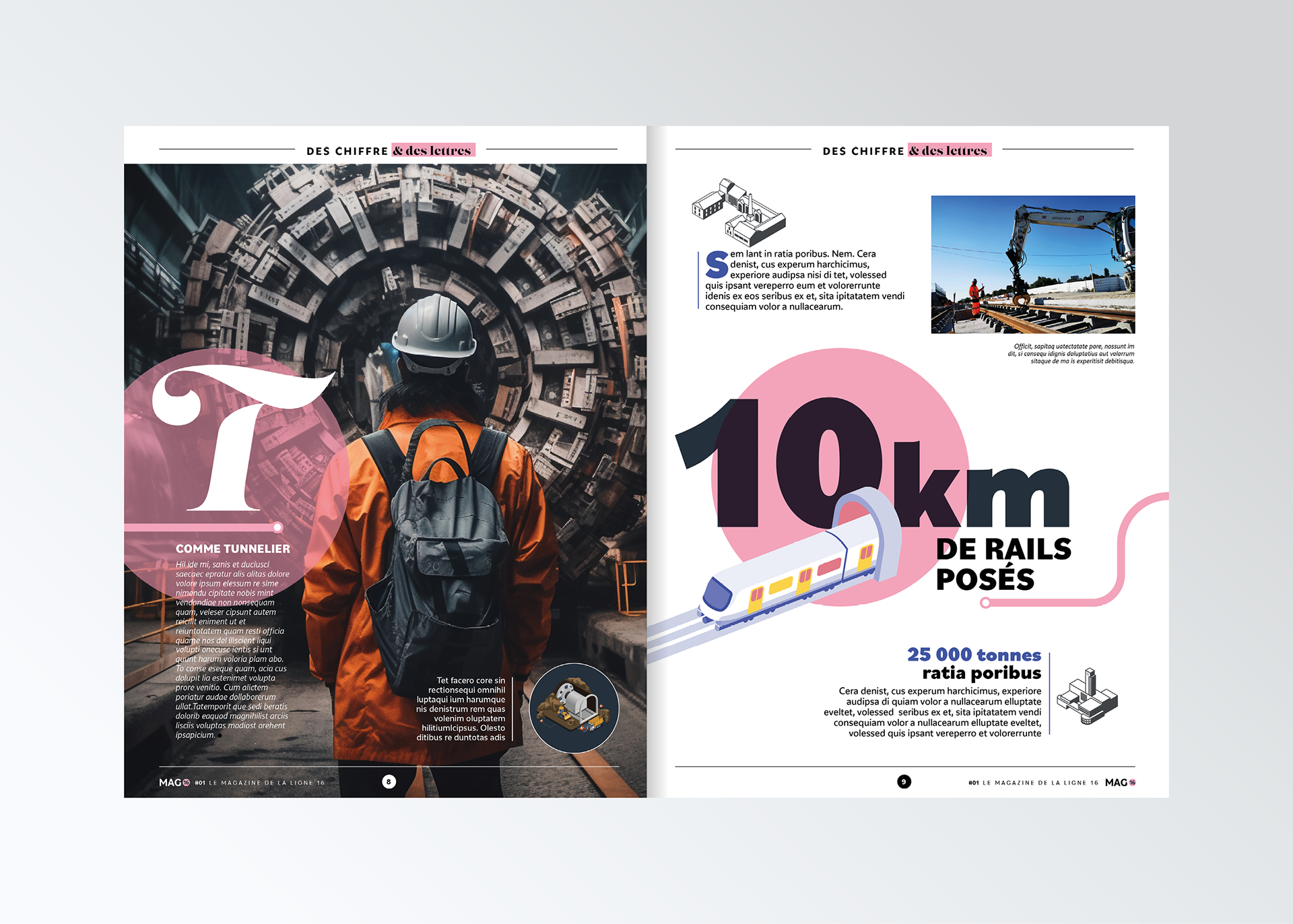Click the page number 9 badge

click(904, 781)
